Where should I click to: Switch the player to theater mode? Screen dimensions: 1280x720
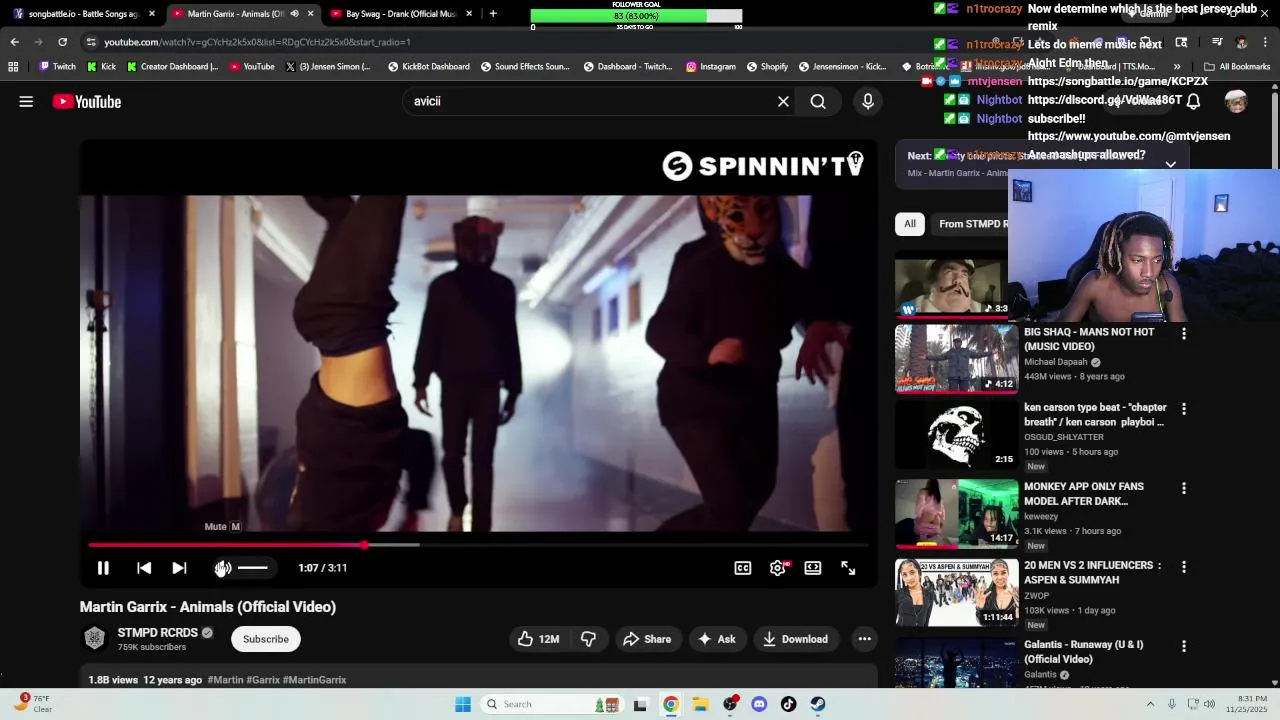click(x=813, y=568)
